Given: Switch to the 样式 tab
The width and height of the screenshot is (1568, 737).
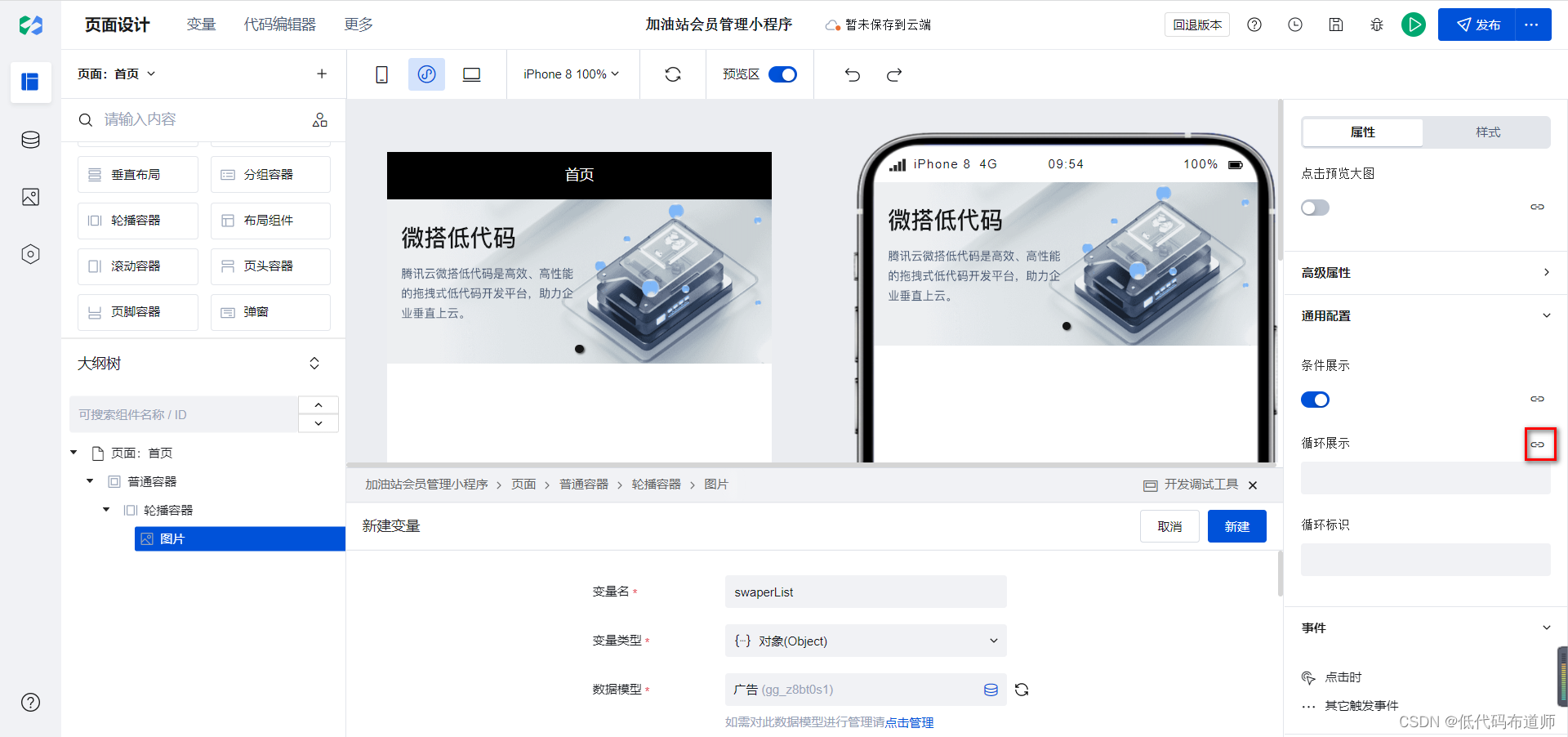Looking at the screenshot, I should (x=1487, y=132).
